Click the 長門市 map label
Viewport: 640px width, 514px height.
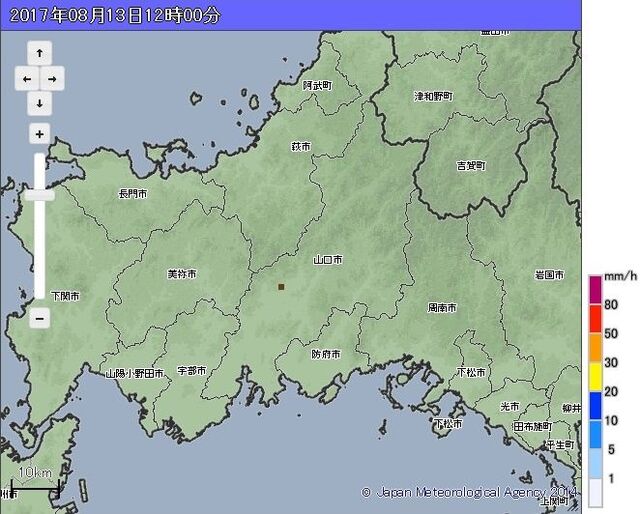pyautogui.click(x=133, y=194)
